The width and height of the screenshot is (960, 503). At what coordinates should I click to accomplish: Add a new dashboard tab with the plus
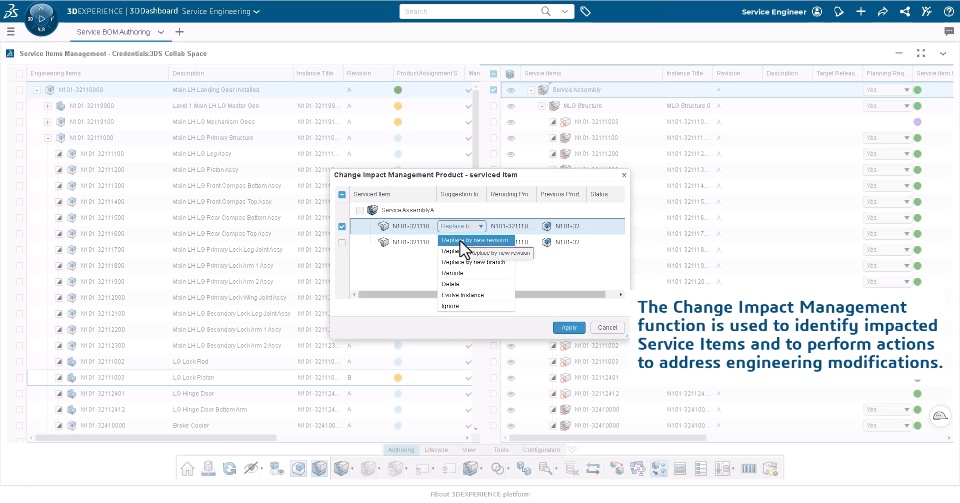point(179,32)
